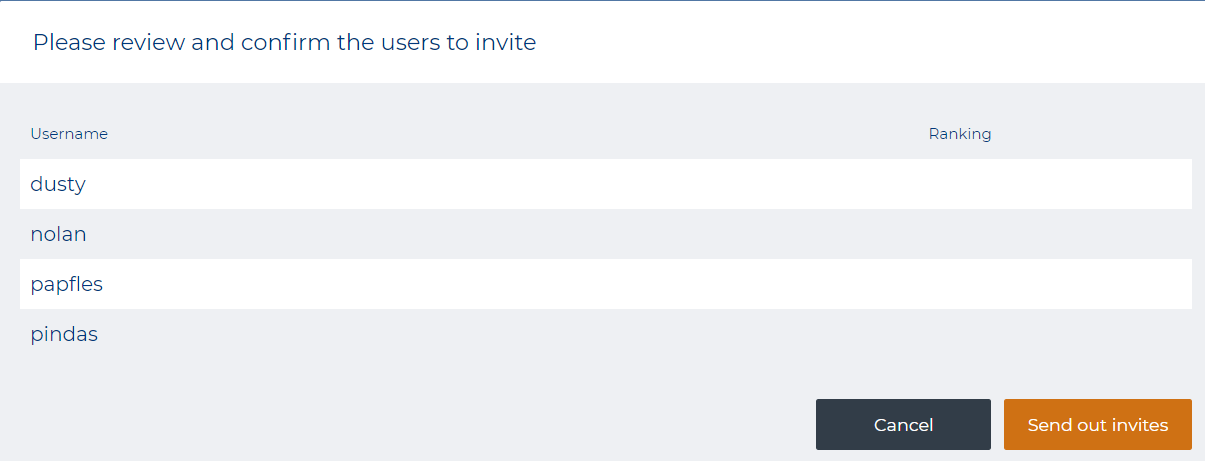Click the ranking cell in pindas' row
The image size is (1205, 461).
[x=959, y=334]
